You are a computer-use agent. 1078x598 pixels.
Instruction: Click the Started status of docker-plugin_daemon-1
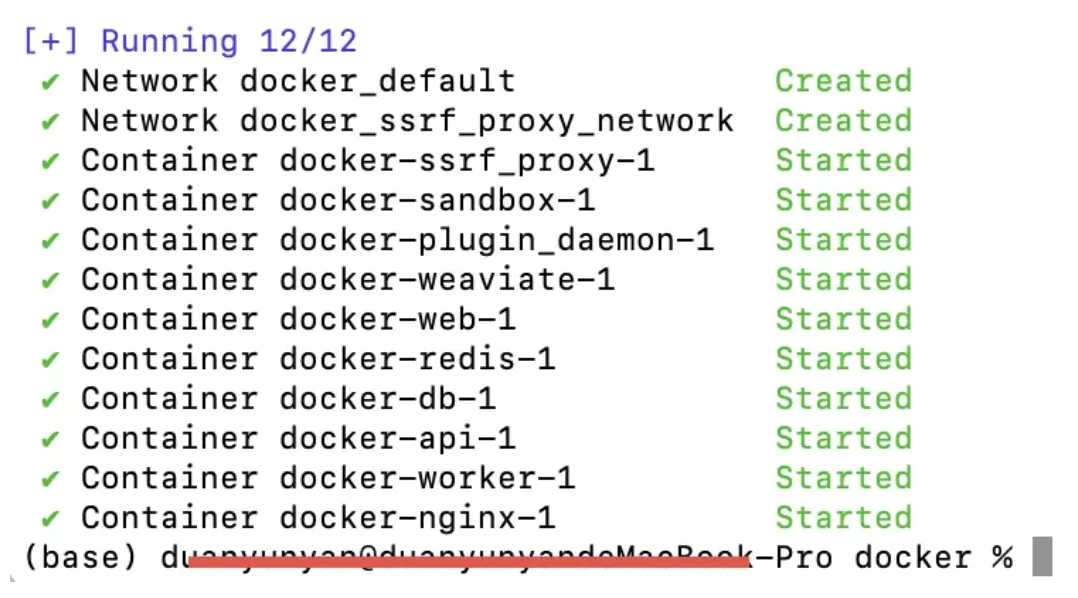coord(843,240)
